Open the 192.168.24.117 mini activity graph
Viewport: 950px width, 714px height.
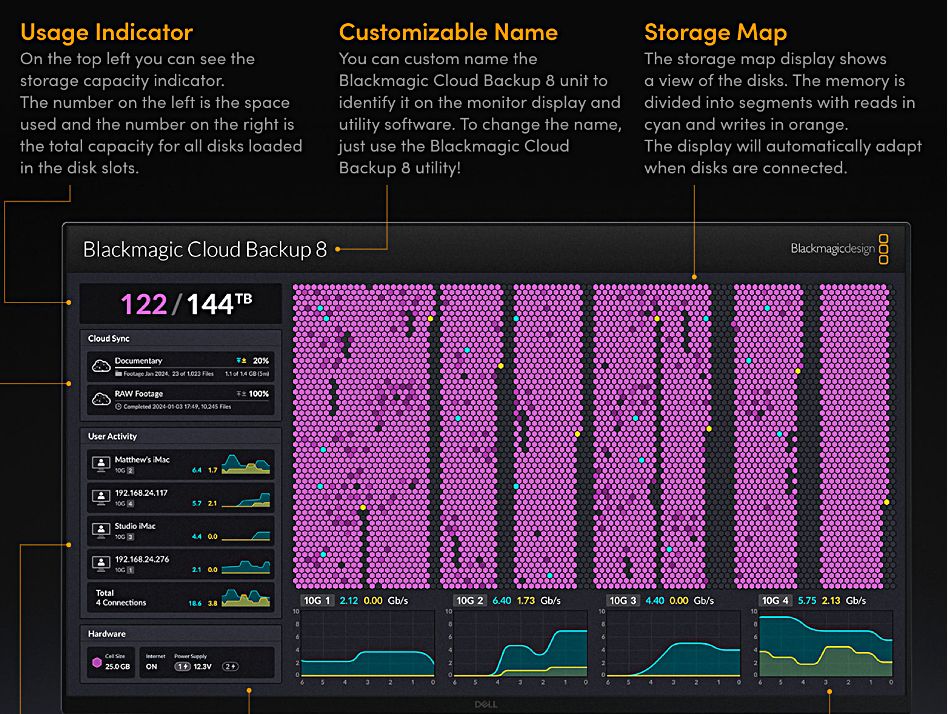[246, 499]
